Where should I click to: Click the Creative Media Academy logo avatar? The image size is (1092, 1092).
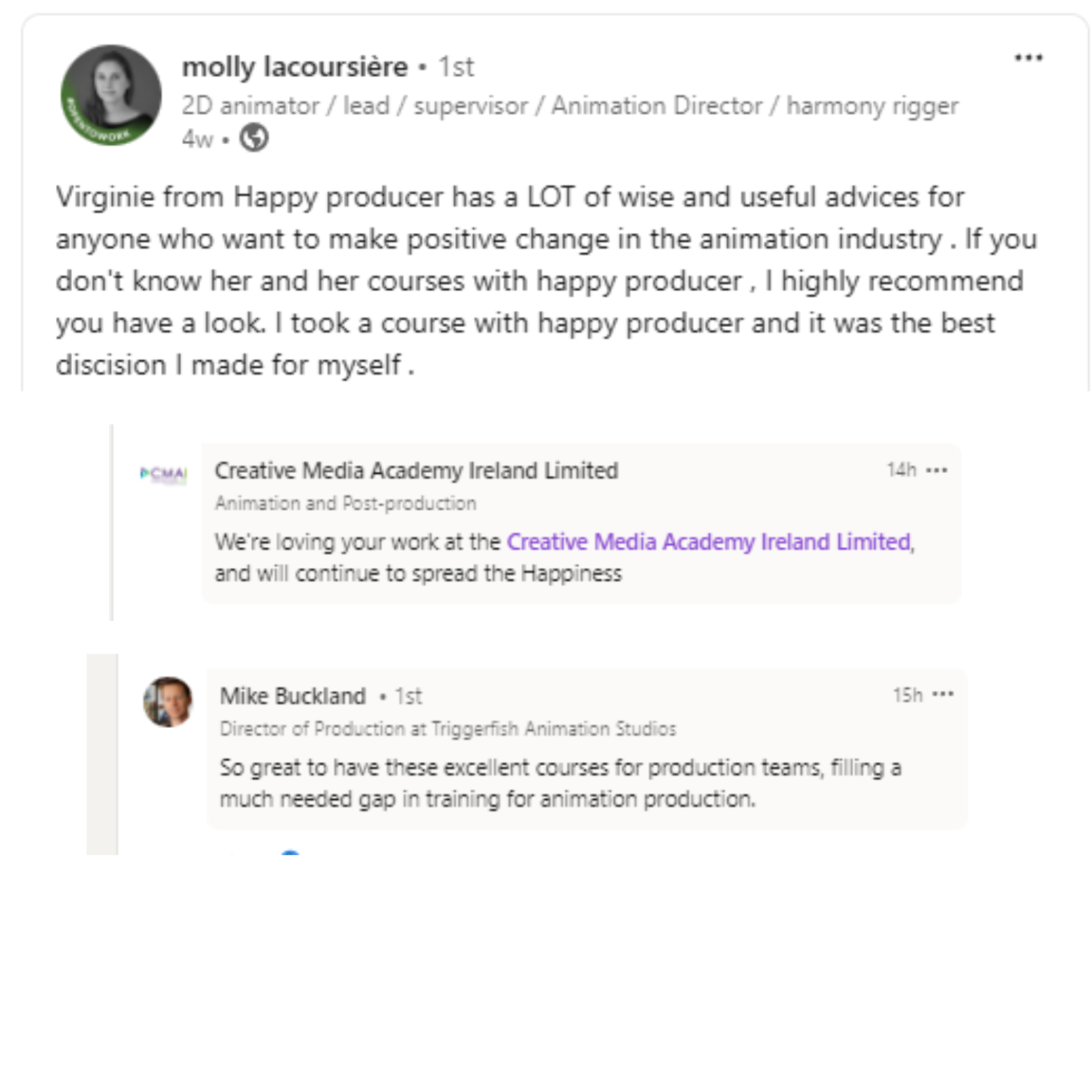[163, 475]
